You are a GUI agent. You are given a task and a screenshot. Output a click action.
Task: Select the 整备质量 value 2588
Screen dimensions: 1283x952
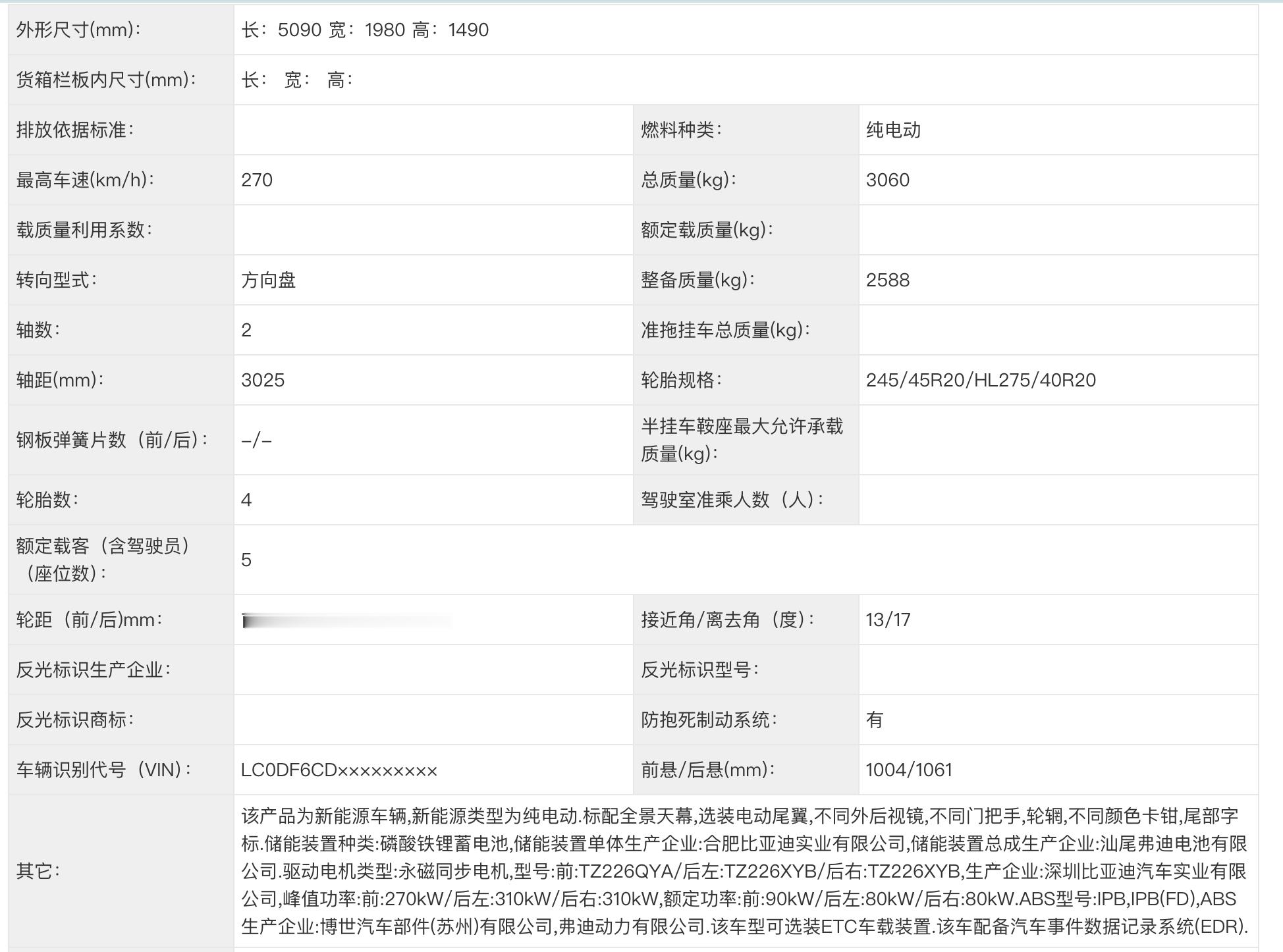pos(887,280)
